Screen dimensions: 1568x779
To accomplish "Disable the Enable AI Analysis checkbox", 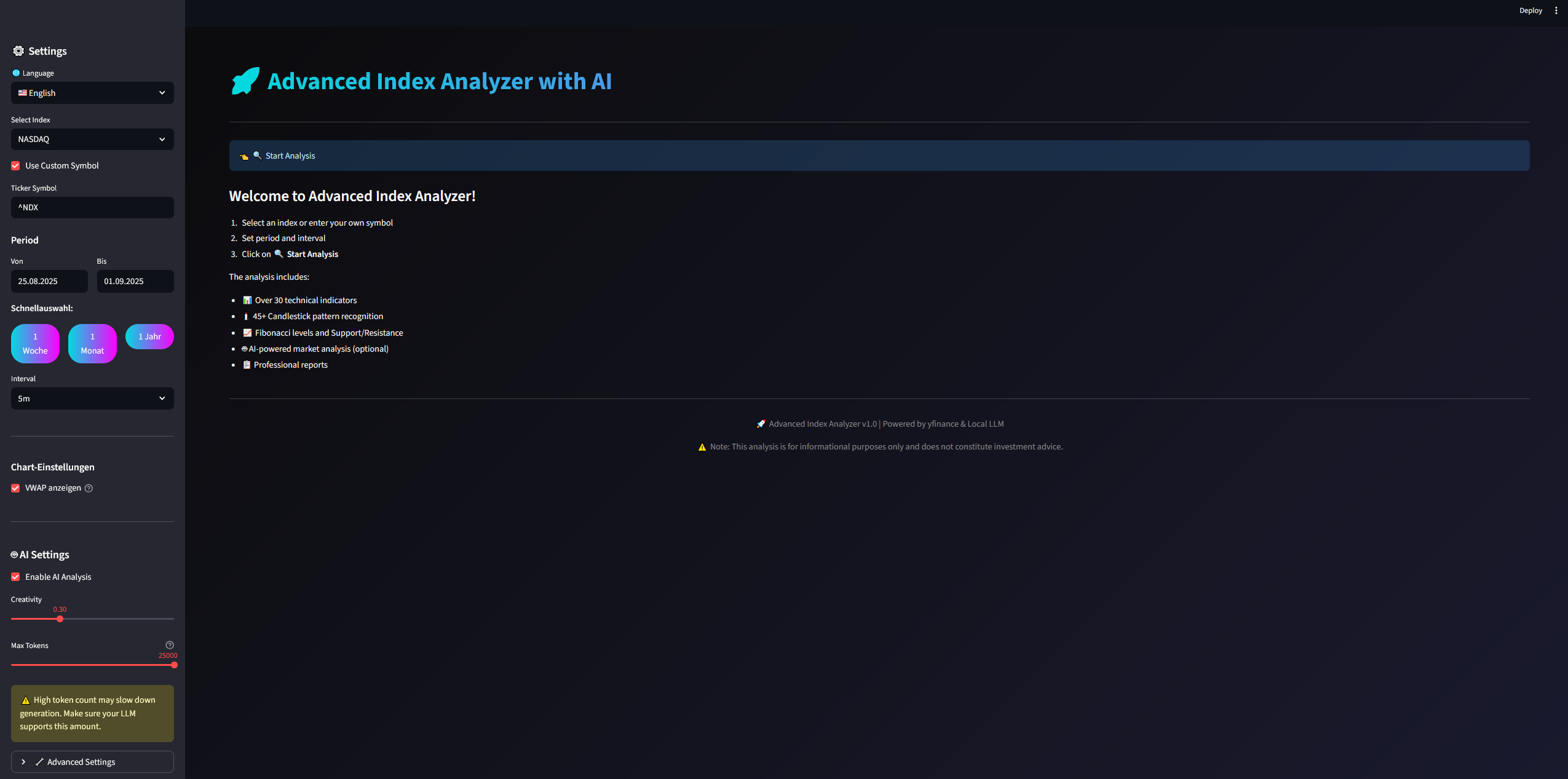I will [x=15, y=577].
